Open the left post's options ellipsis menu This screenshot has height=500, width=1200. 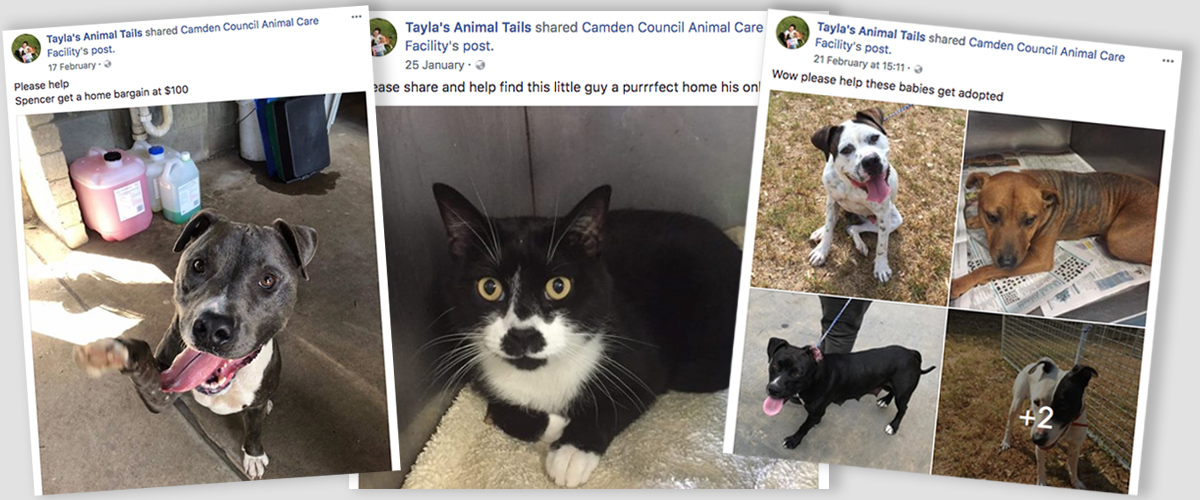coord(356,17)
